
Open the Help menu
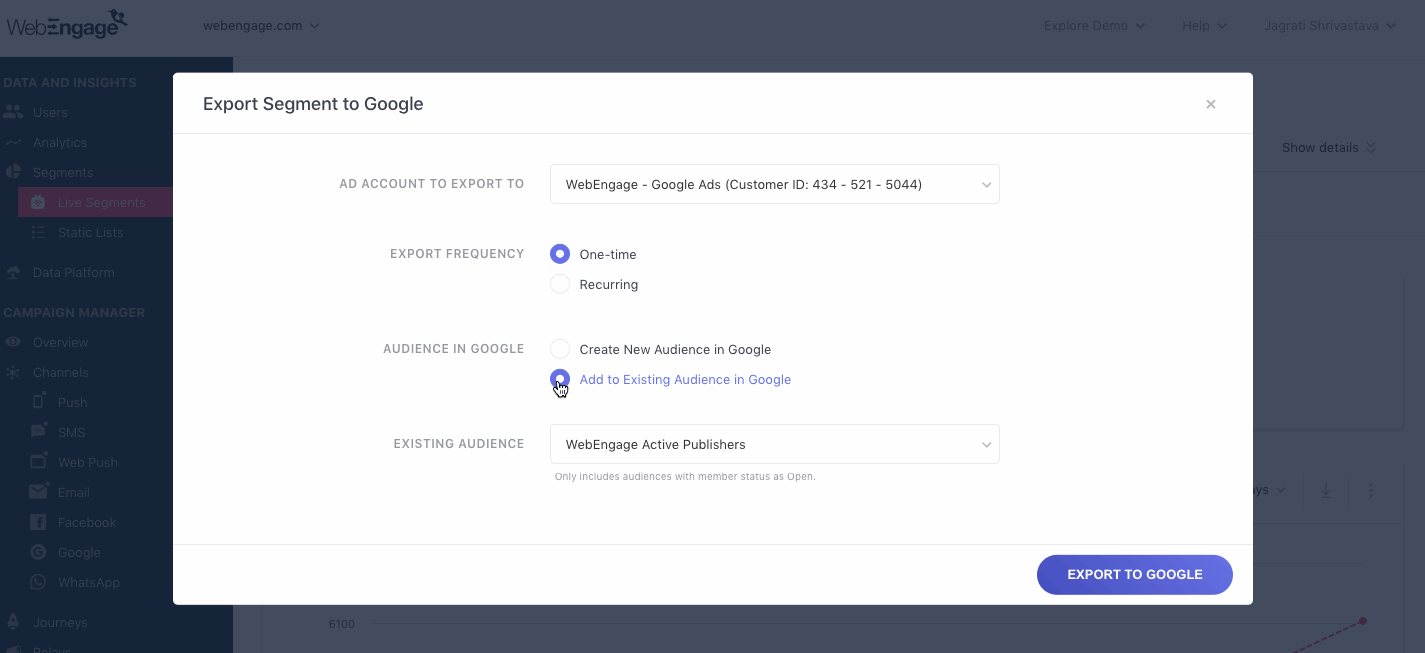(1204, 26)
